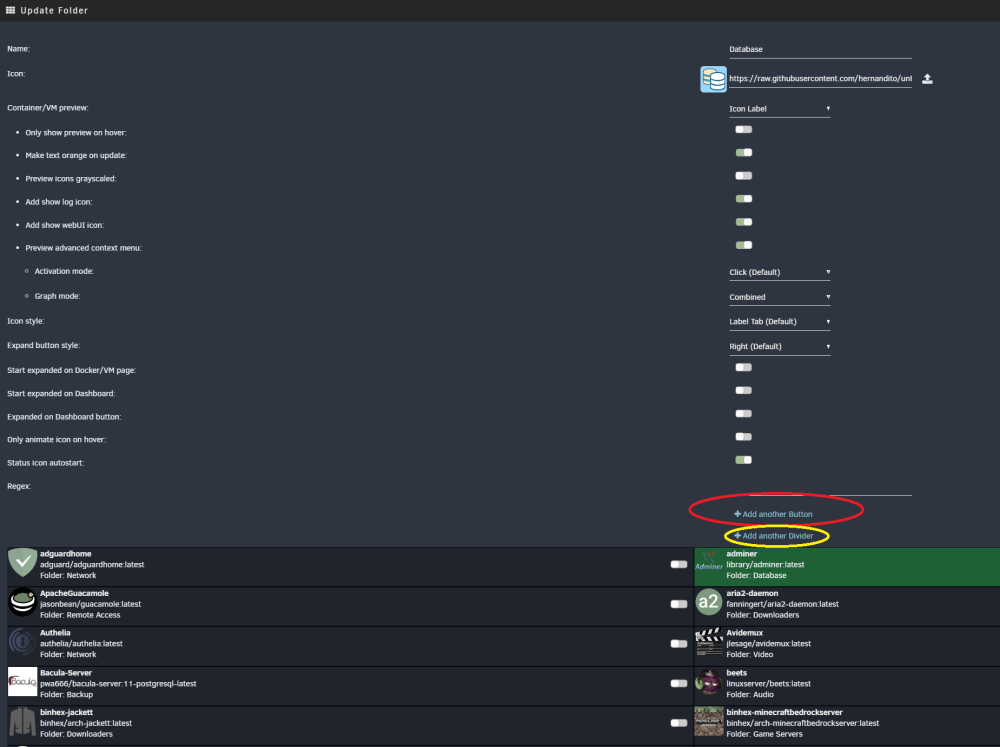Screen dimensions: 1000x747
Task: Open Expand button style Right dropdown
Action: tap(779, 346)
